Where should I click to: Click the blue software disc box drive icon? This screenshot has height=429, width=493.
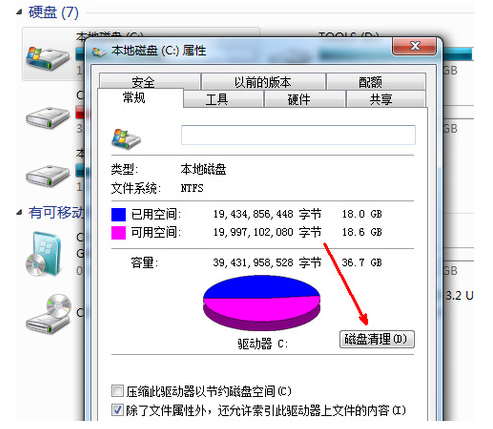point(44,254)
